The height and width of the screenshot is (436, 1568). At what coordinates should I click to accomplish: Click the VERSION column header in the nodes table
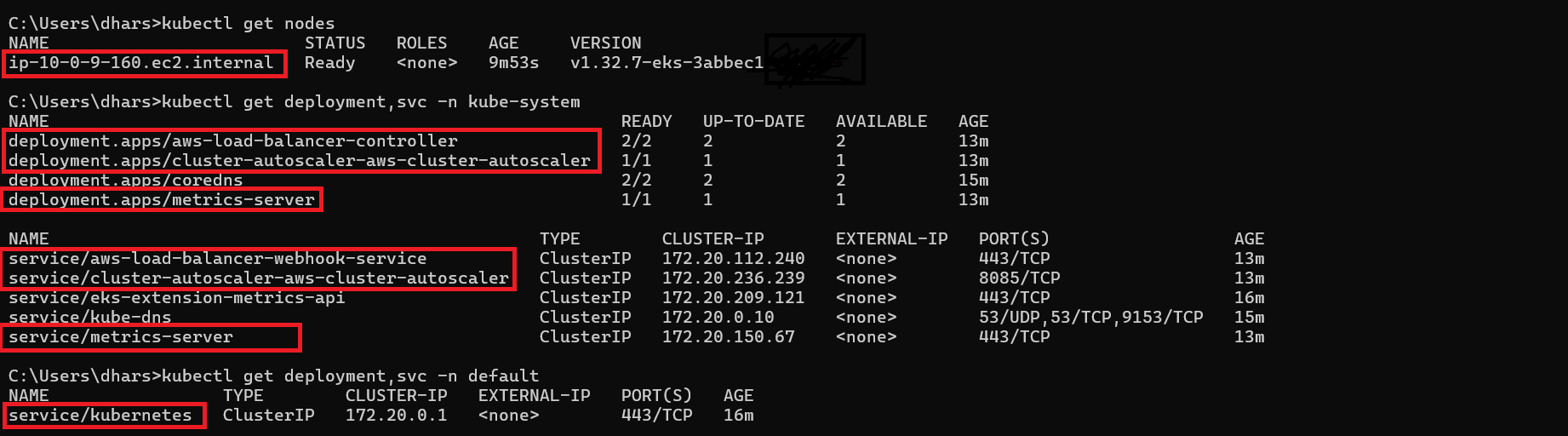tap(605, 43)
